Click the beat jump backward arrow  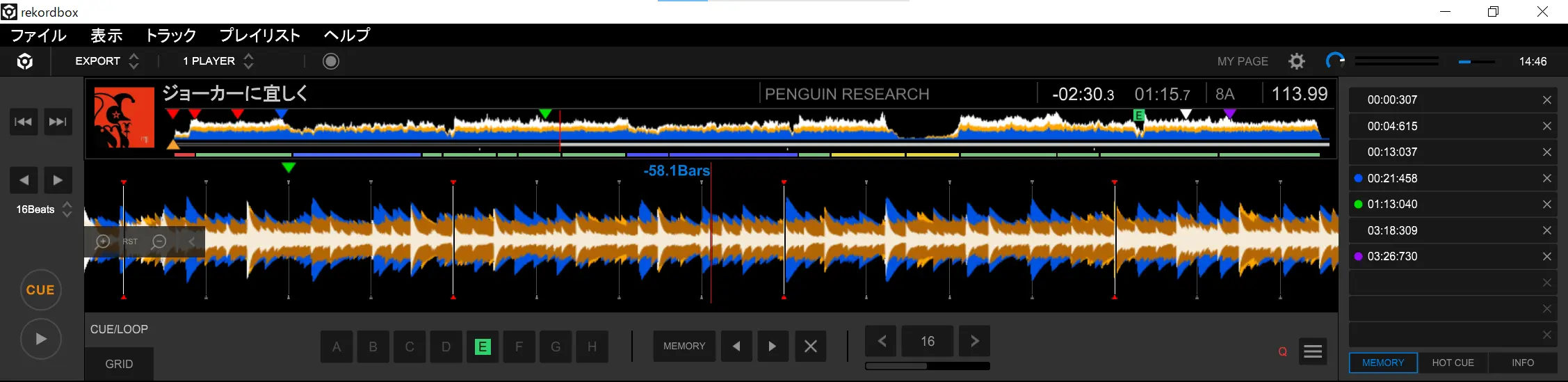click(x=24, y=180)
